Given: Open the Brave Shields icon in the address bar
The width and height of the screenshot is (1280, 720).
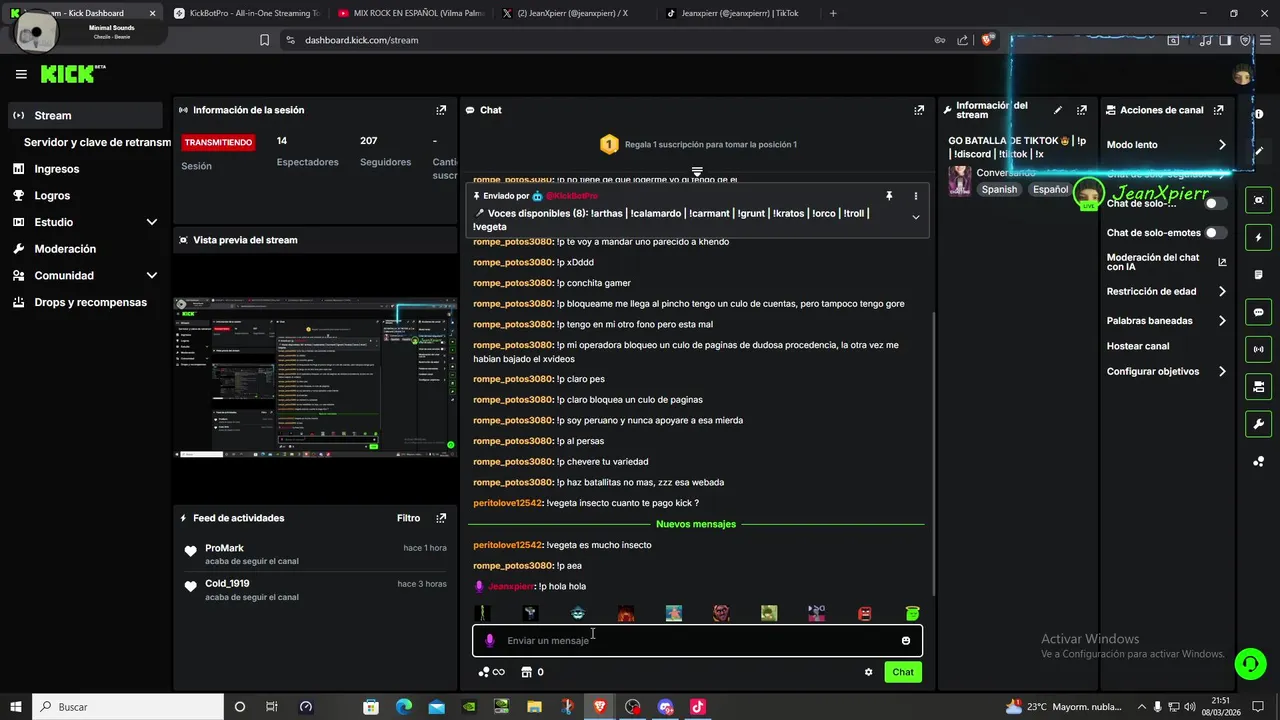Looking at the screenshot, I should coord(988,40).
